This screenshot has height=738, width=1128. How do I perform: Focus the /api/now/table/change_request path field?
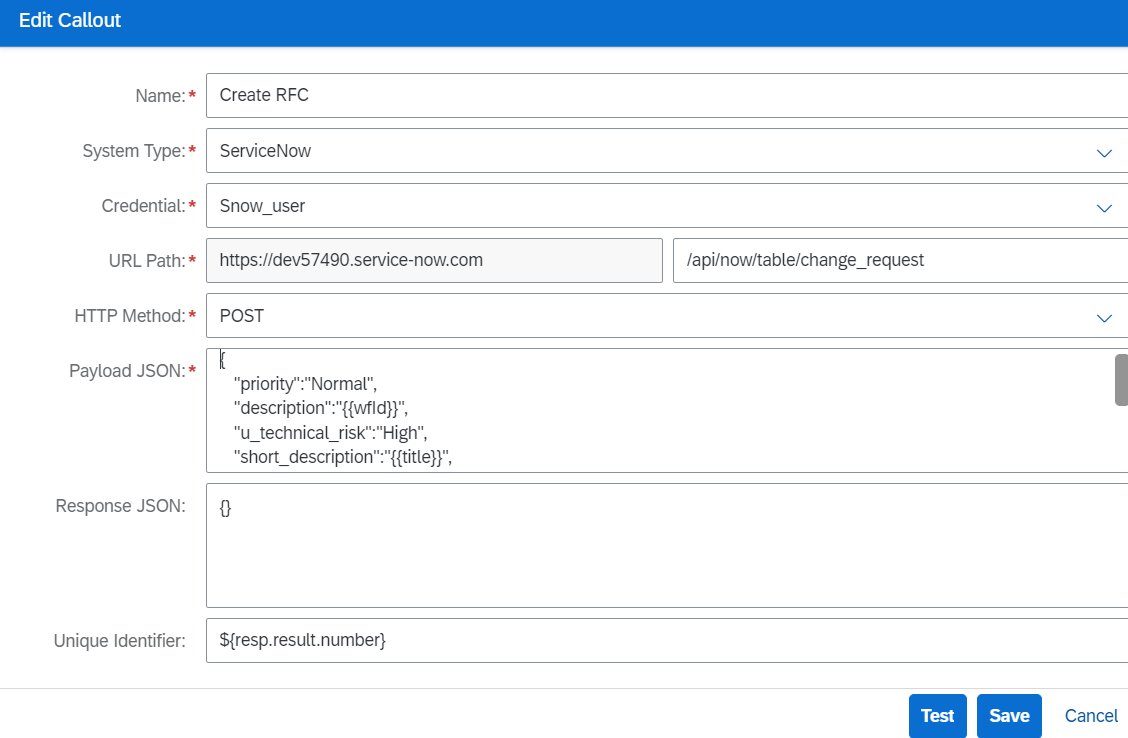[x=900, y=260]
